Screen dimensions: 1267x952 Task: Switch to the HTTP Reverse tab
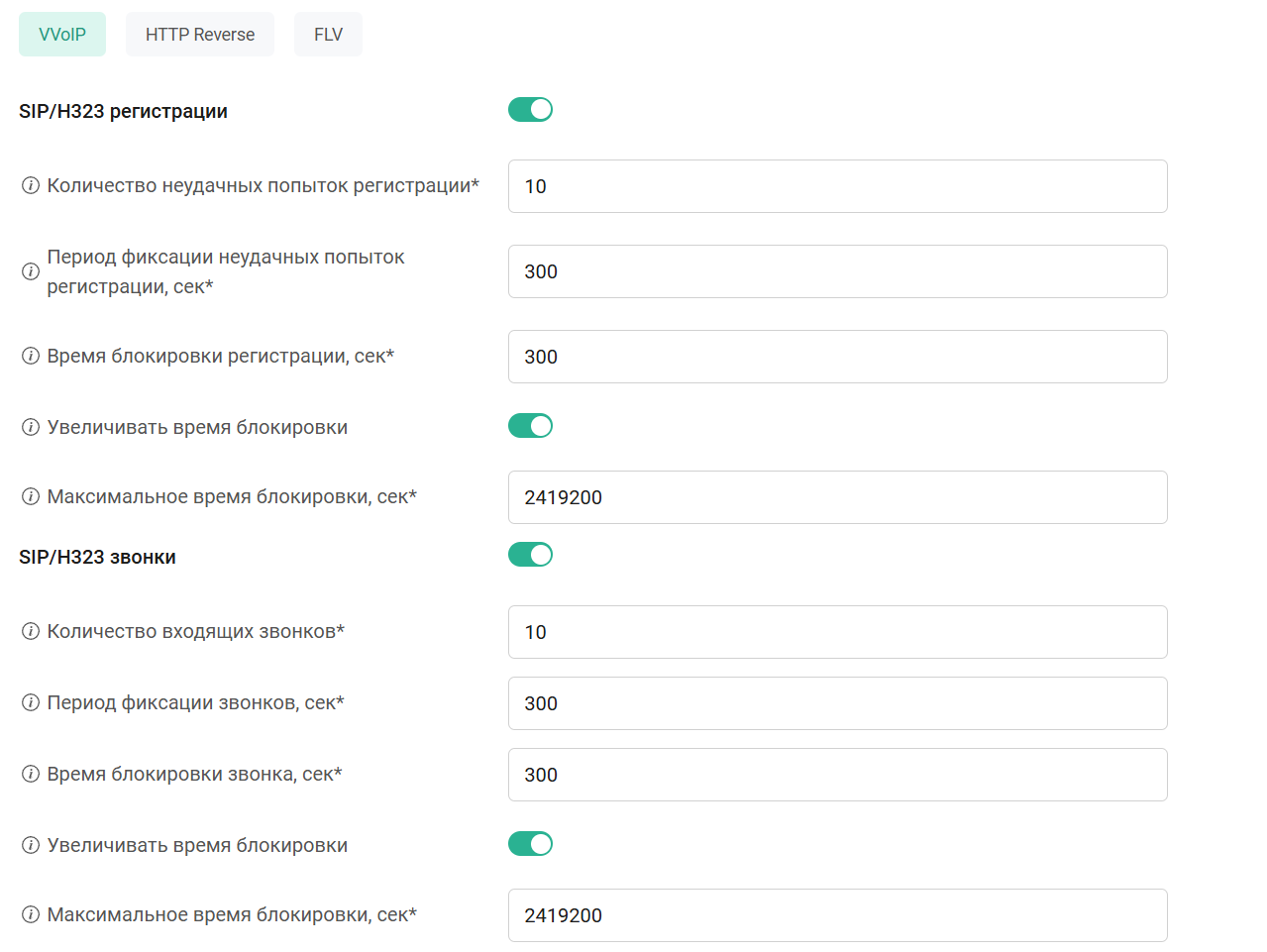(200, 35)
